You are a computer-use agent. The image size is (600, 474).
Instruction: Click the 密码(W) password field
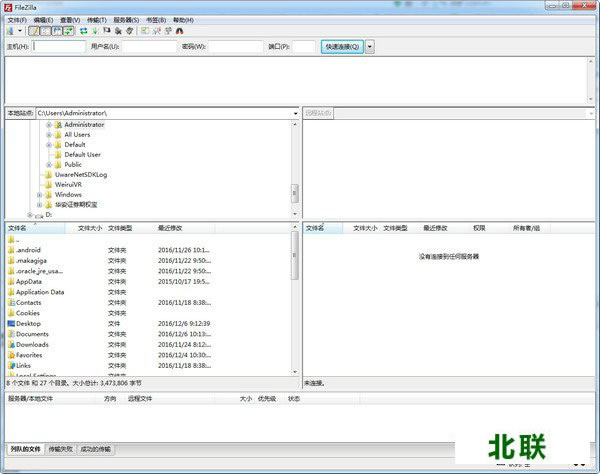tap(235, 47)
